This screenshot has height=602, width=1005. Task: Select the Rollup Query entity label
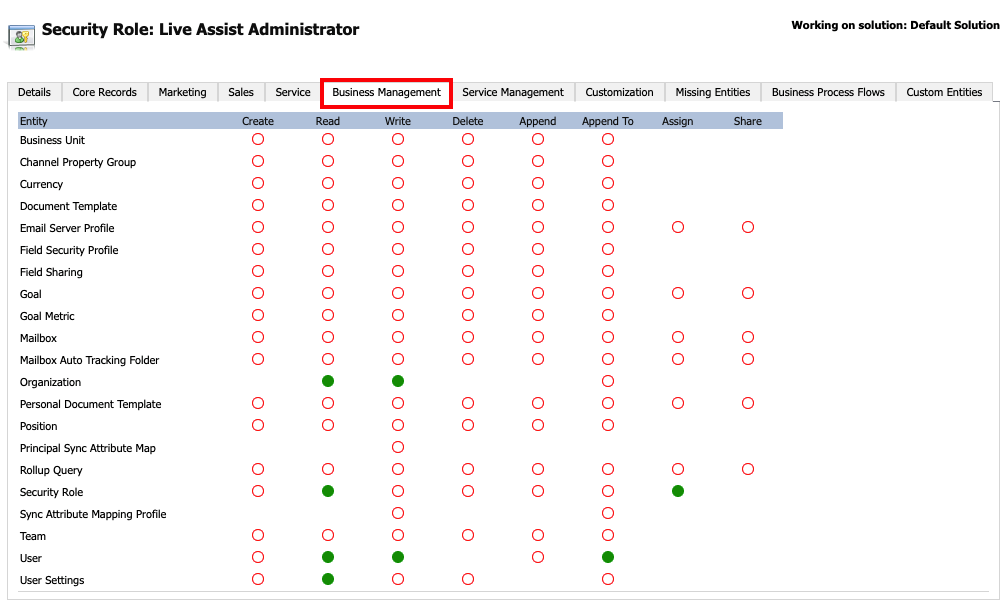point(51,471)
